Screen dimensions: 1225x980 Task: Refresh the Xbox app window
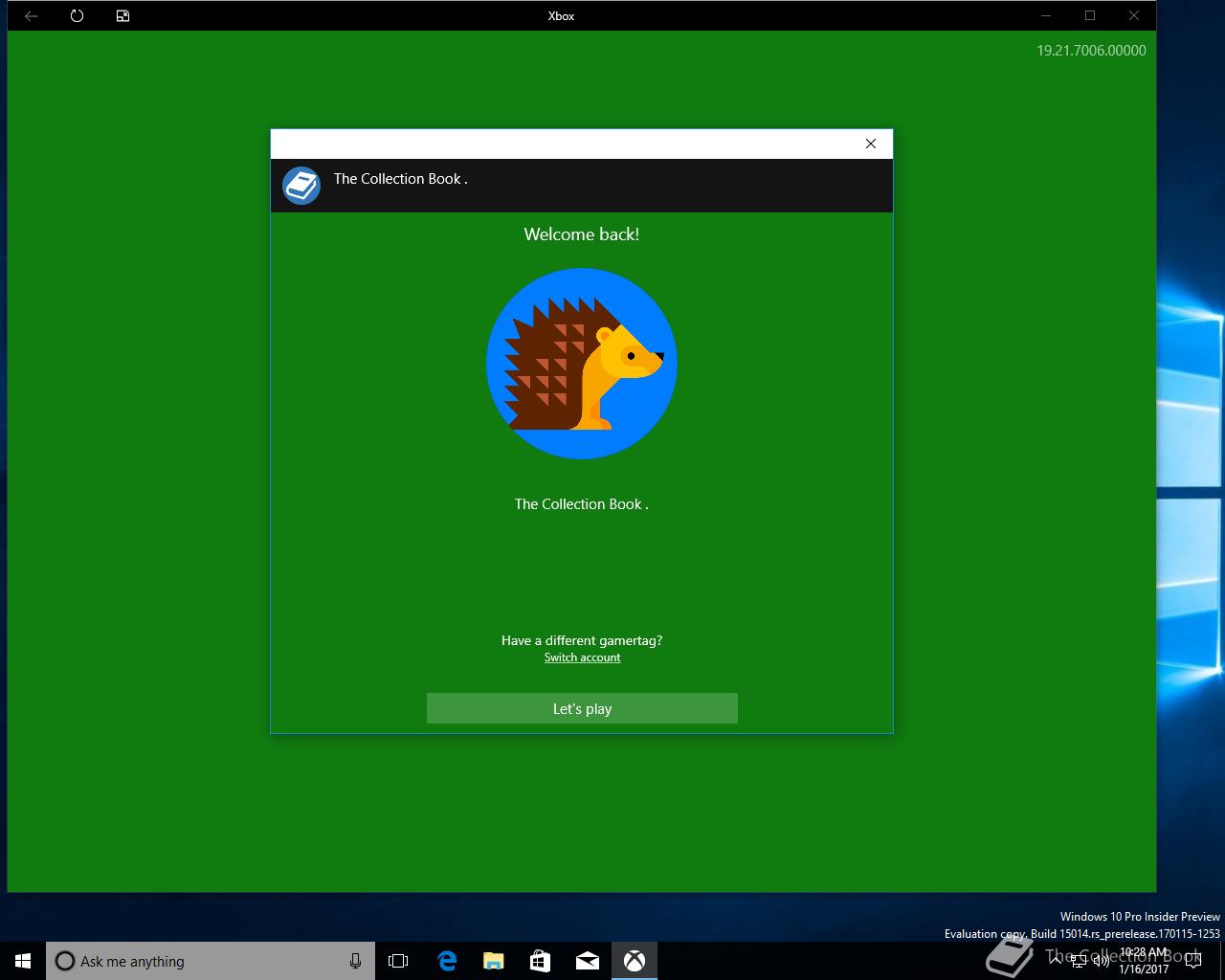(77, 15)
